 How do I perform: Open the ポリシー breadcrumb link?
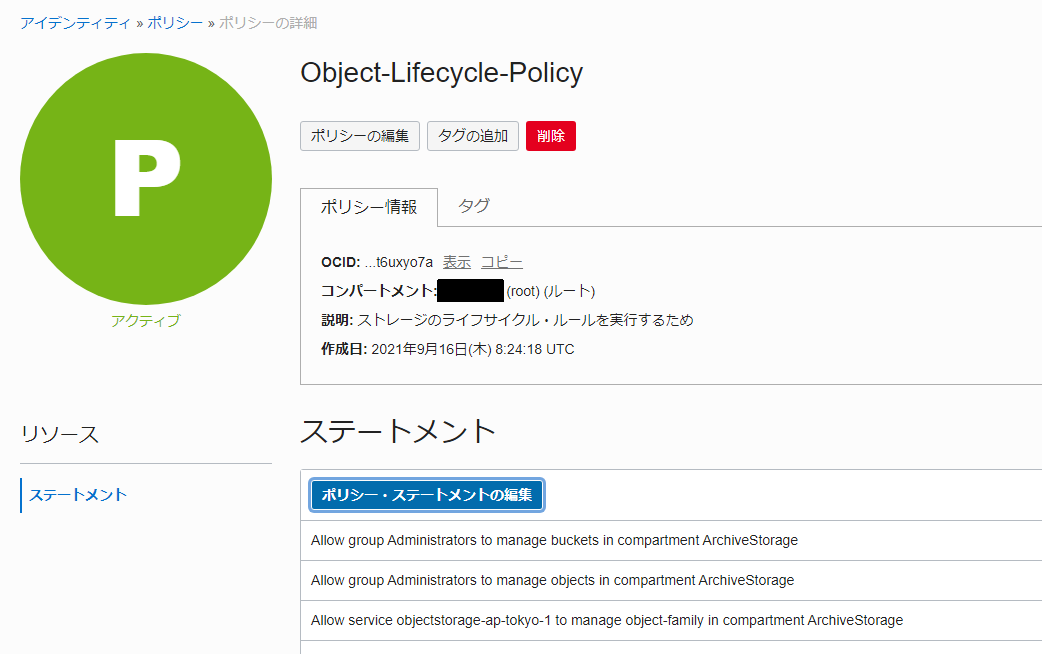(175, 23)
